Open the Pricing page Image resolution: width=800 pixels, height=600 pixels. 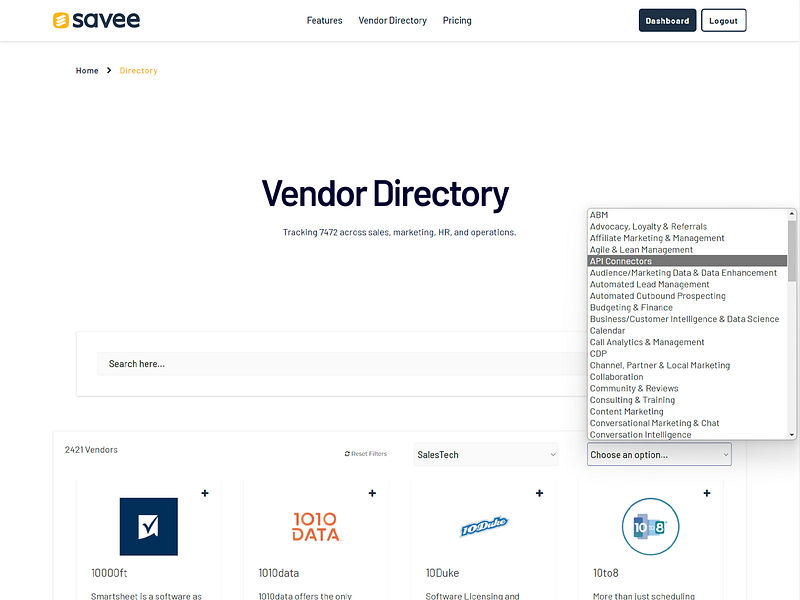point(457,20)
